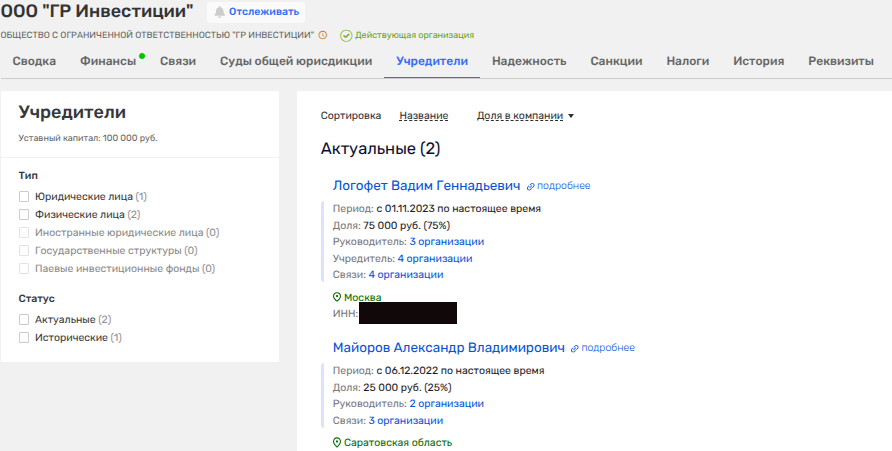Viewport: 892px width, 451px height.
Task: Open the Доля в компании sort dropdown
Action: coord(526,116)
